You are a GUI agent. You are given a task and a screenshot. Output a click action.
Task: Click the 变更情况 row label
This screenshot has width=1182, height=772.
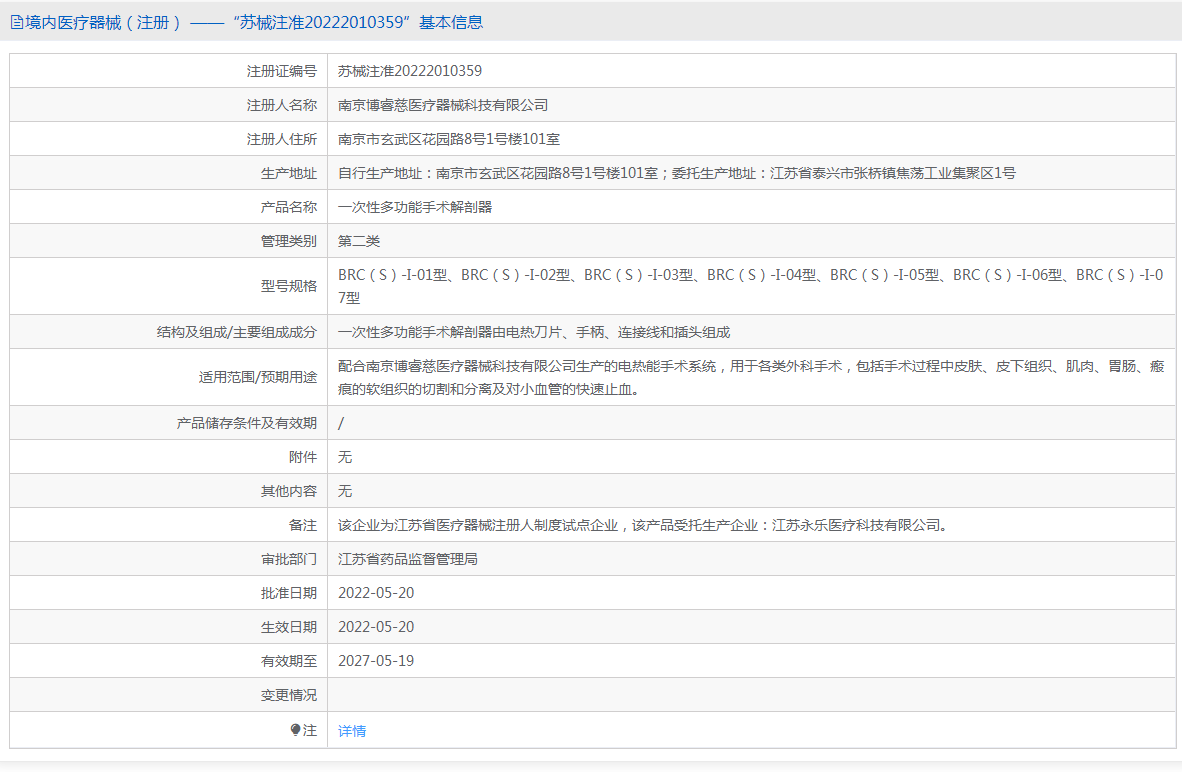click(x=288, y=695)
